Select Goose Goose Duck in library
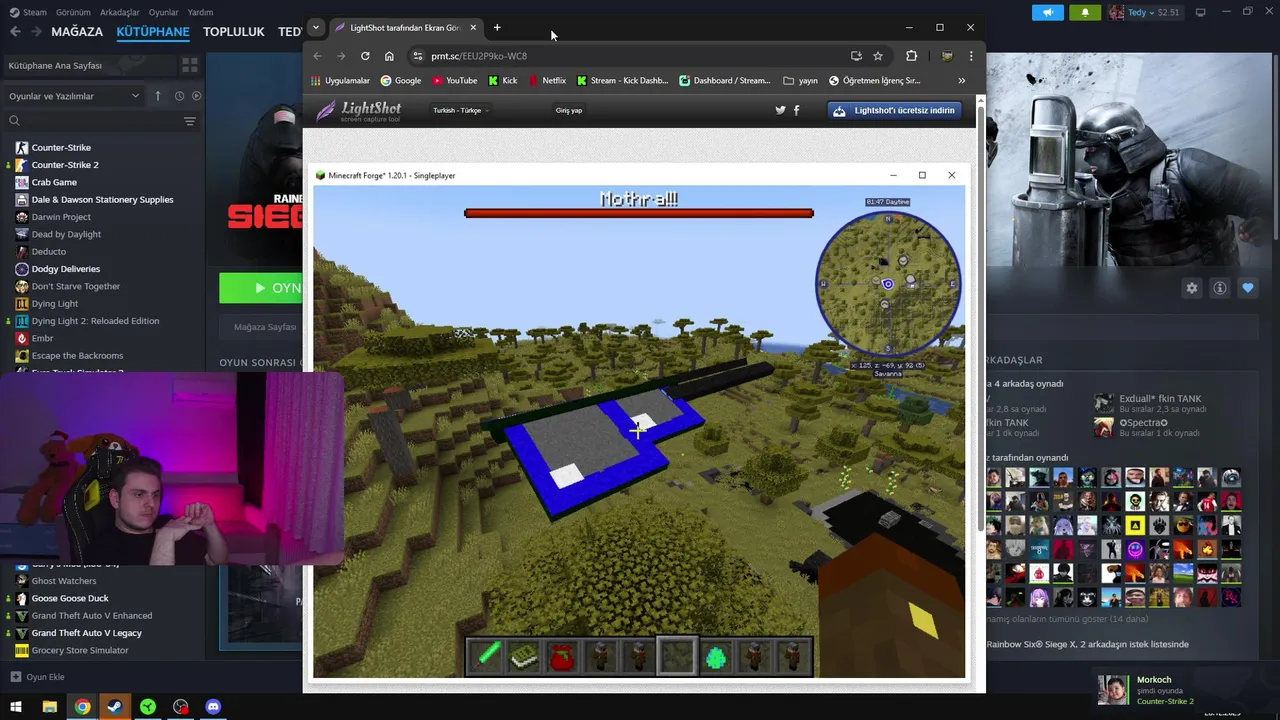The image size is (1280, 720). 70,598
